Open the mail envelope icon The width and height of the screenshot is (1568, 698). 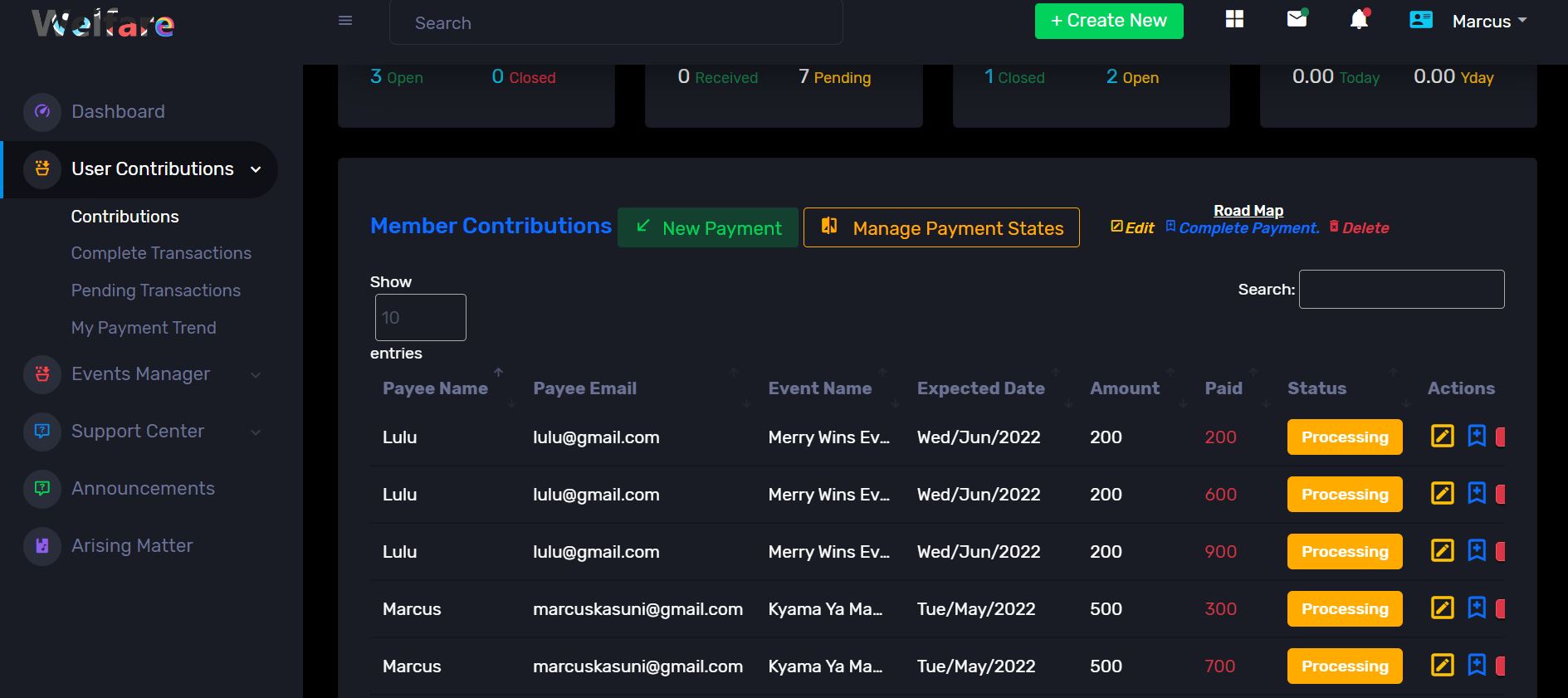(1297, 19)
